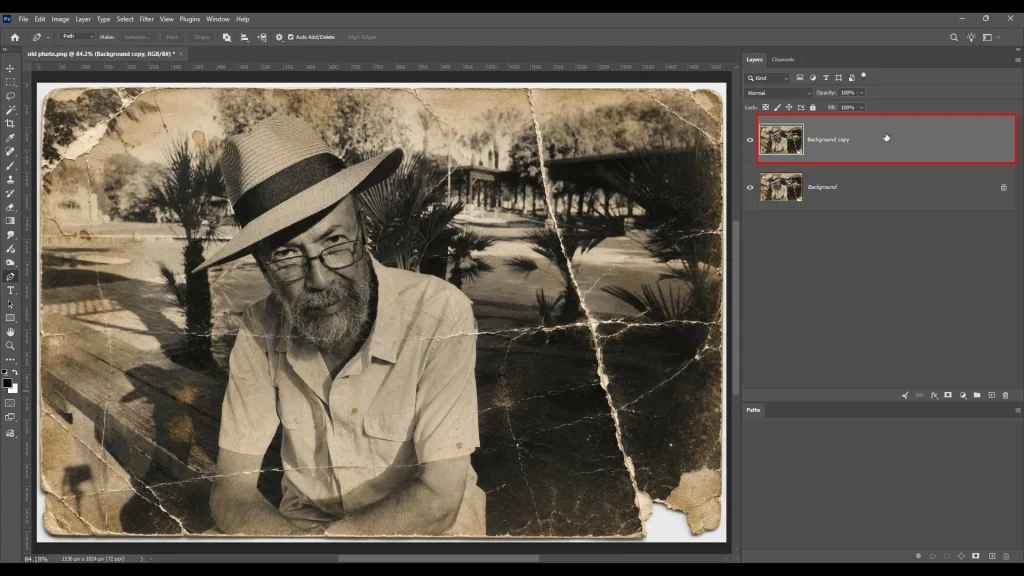1024x576 pixels.
Task: Select the Pen tool in the toolbox
Action: point(10,277)
